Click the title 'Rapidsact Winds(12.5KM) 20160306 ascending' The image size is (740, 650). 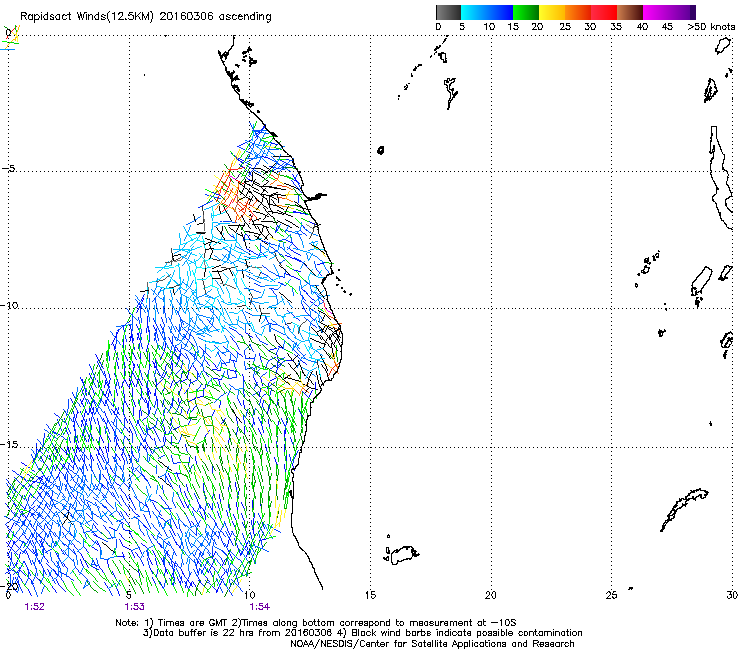[146, 17]
